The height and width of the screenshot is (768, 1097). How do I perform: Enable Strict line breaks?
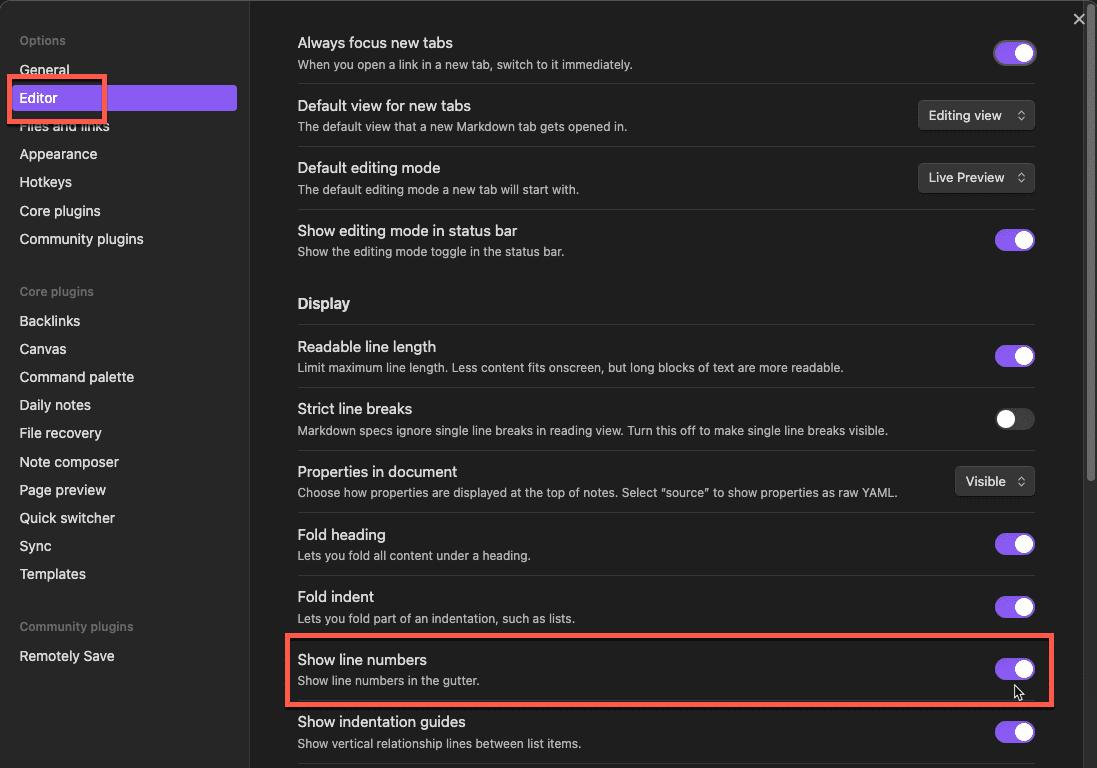point(1014,419)
